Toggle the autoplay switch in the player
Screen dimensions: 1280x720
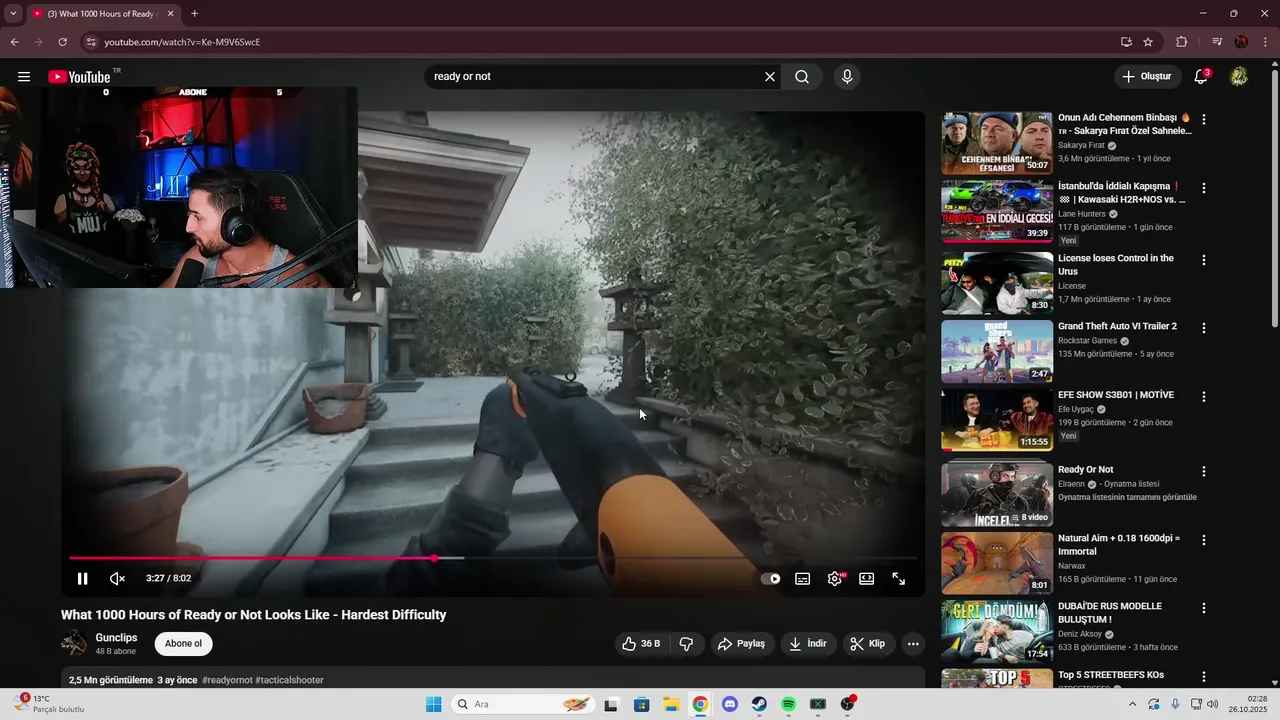pos(770,578)
